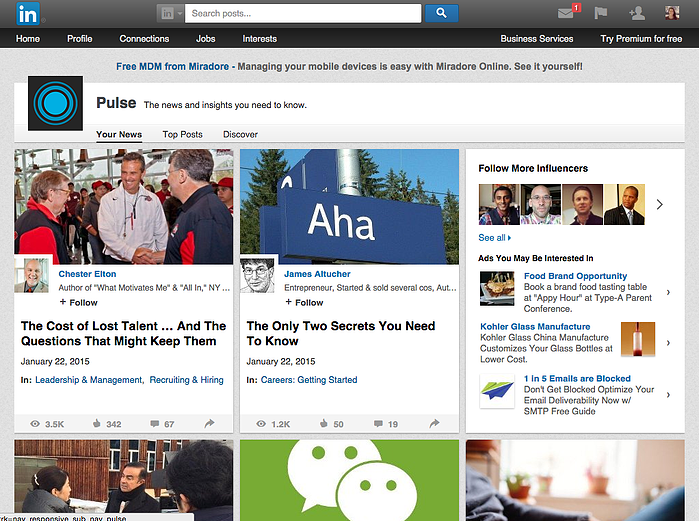
Task: Click Chester Elton's avatar
Action: [32, 275]
